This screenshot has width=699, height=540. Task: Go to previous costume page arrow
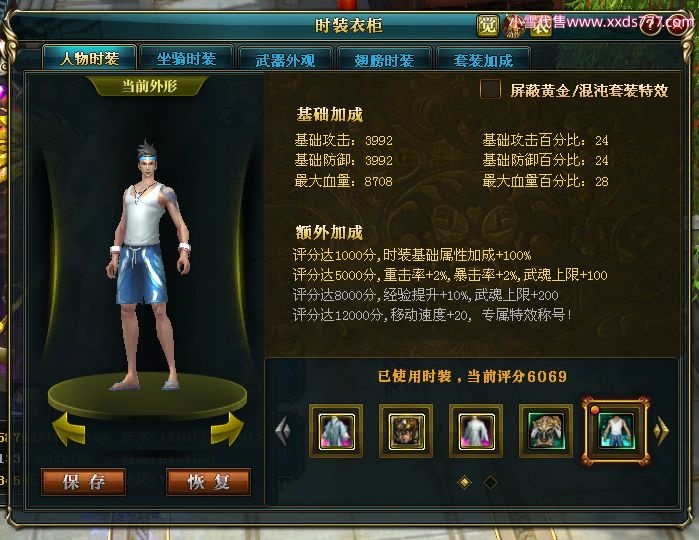pyautogui.click(x=283, y=431)
